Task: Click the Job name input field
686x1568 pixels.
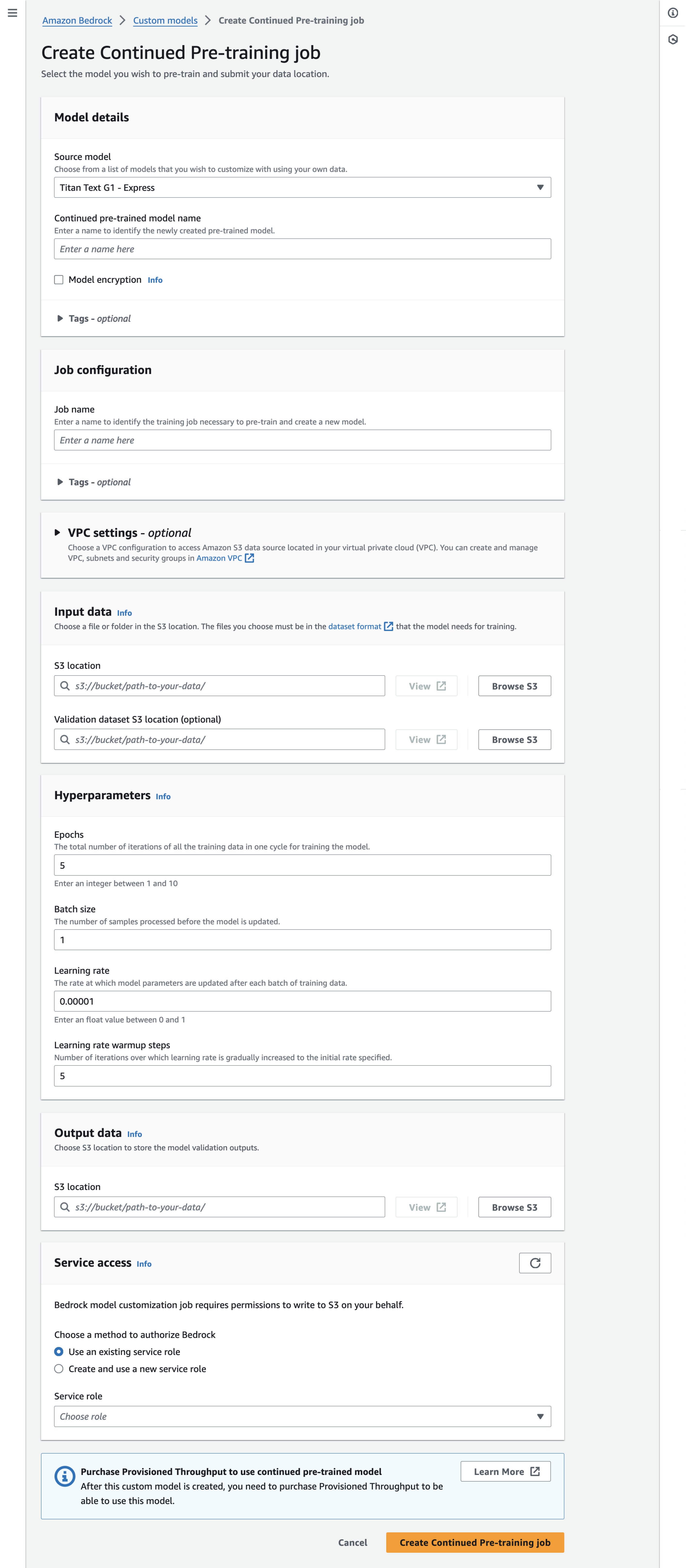Action: 303,440
